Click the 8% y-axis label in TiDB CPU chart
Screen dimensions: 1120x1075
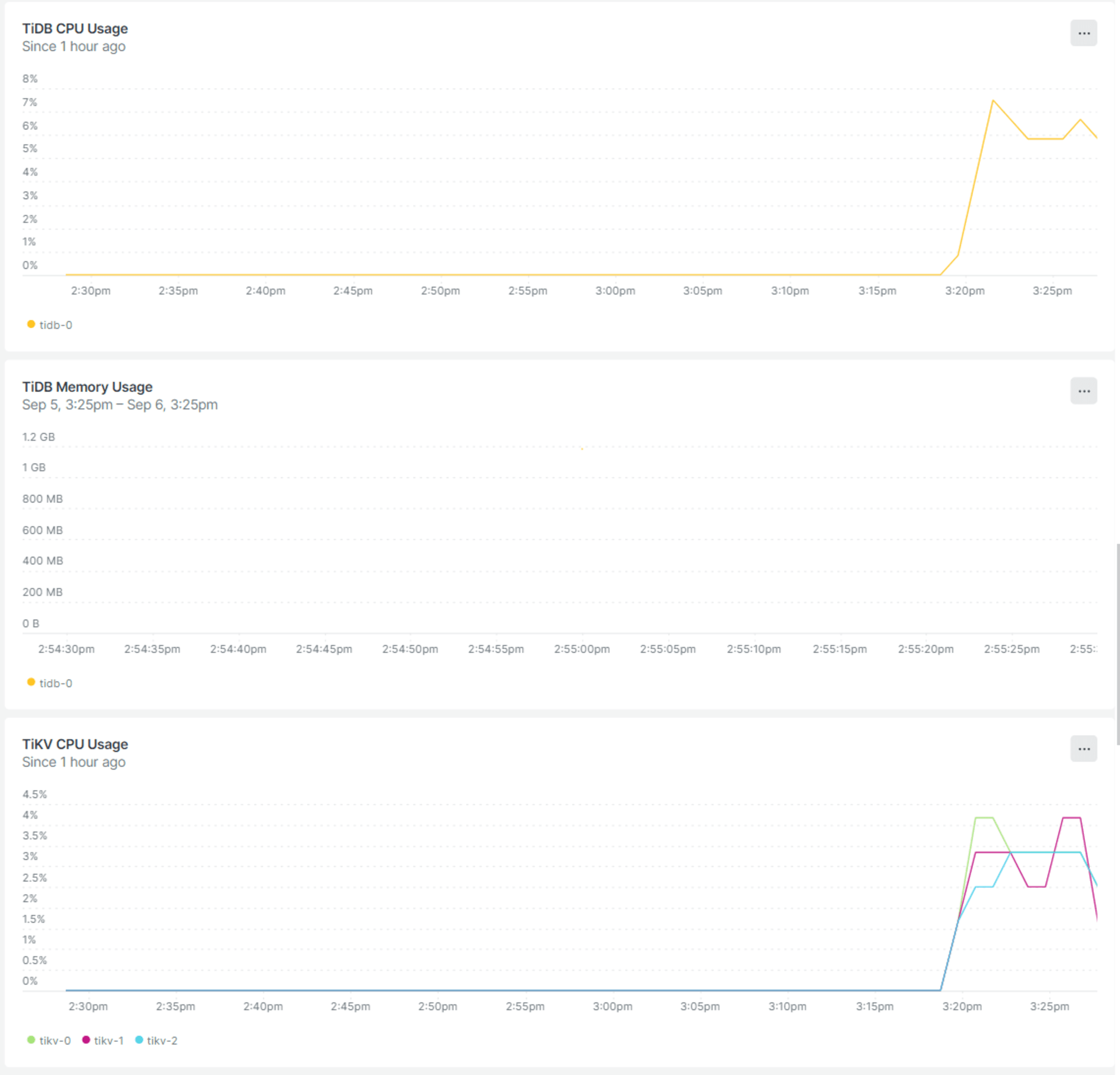[x=30, y=78]
